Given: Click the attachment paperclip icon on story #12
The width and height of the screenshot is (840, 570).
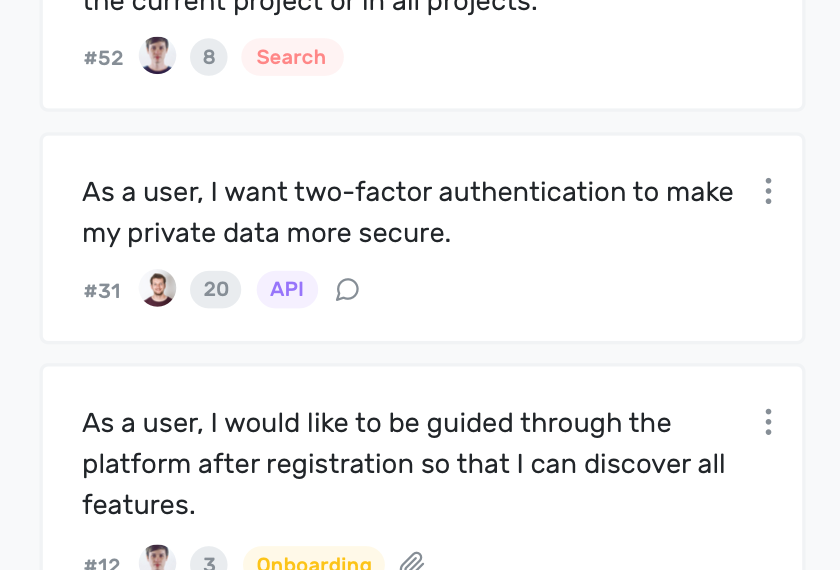Looking at the screenshot, I should coord(412,562).
